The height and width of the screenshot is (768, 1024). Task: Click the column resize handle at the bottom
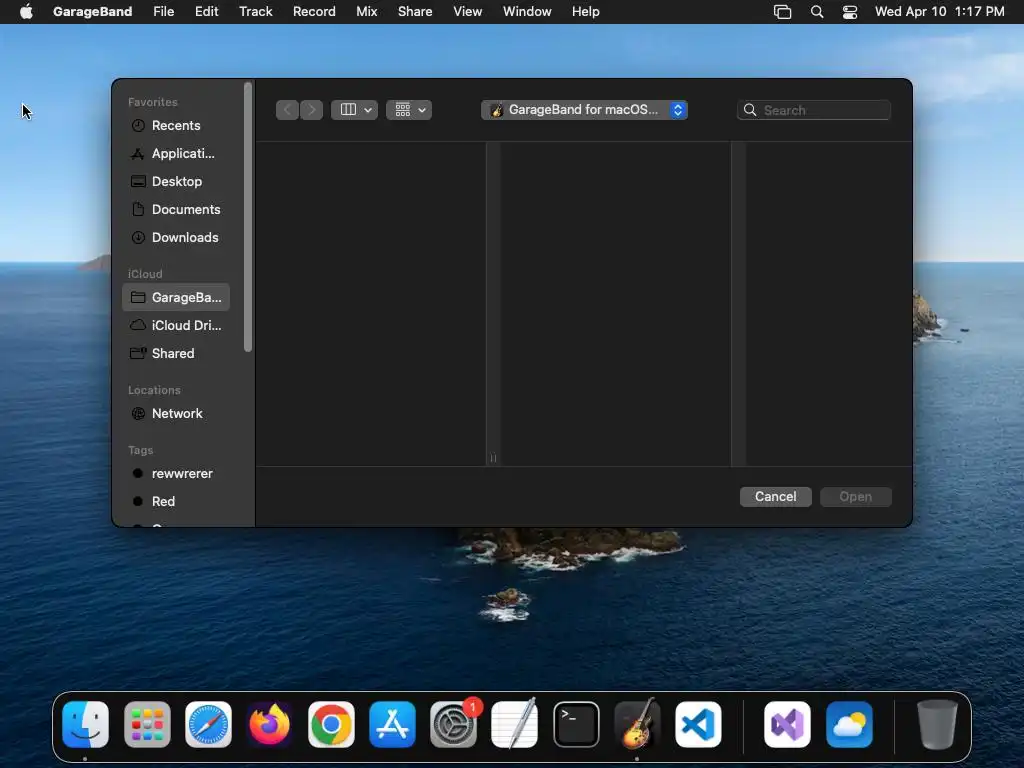pos(493,458)
